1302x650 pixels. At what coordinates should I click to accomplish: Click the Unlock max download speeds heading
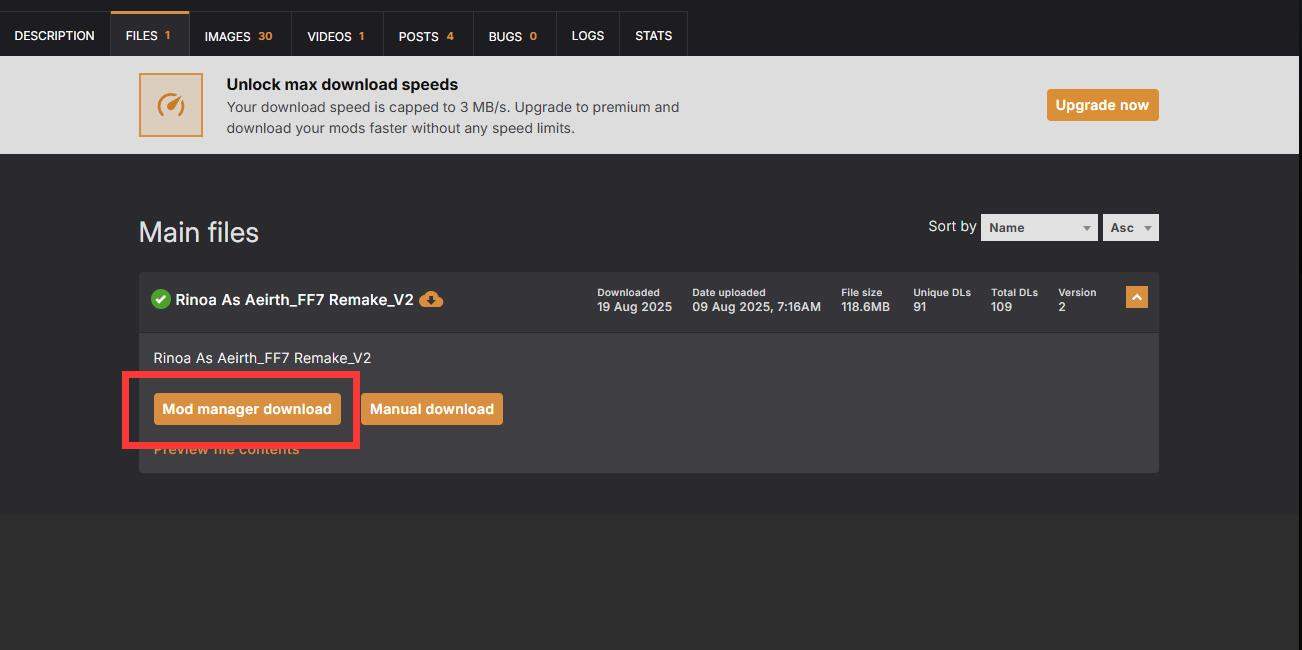(342, 85)
